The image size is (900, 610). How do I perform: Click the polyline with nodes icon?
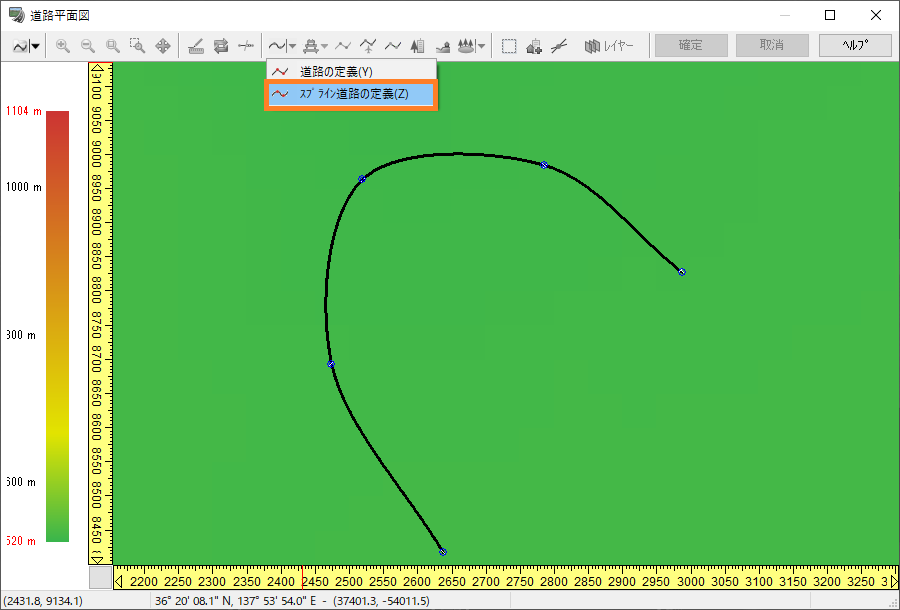343,46
